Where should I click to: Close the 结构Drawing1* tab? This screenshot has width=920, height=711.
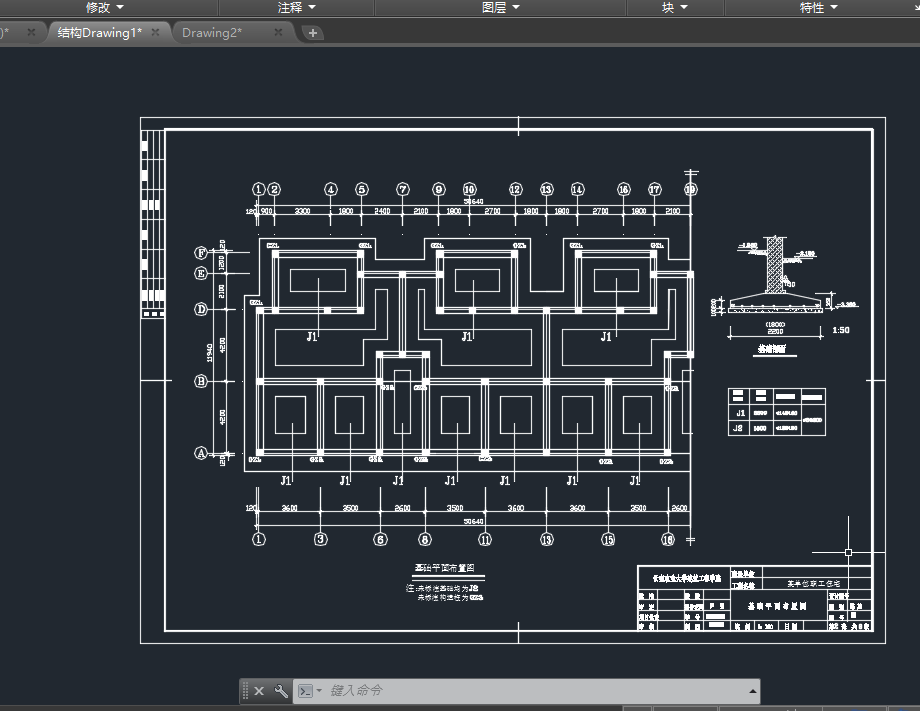point(155,32)
